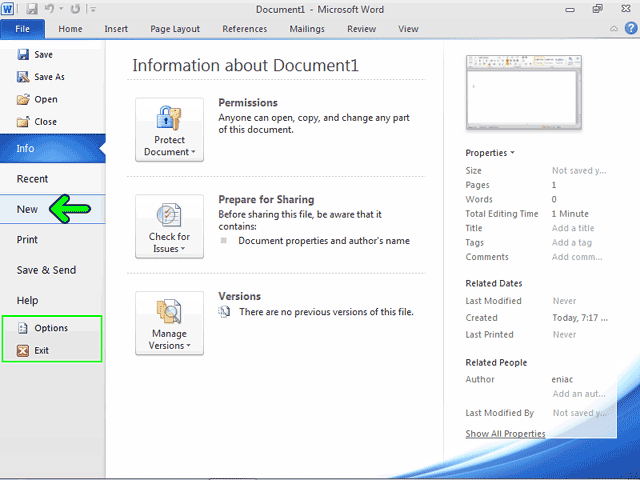Select Save & Send in backstage menu
The image size is (640, 480).
point(53,270)
